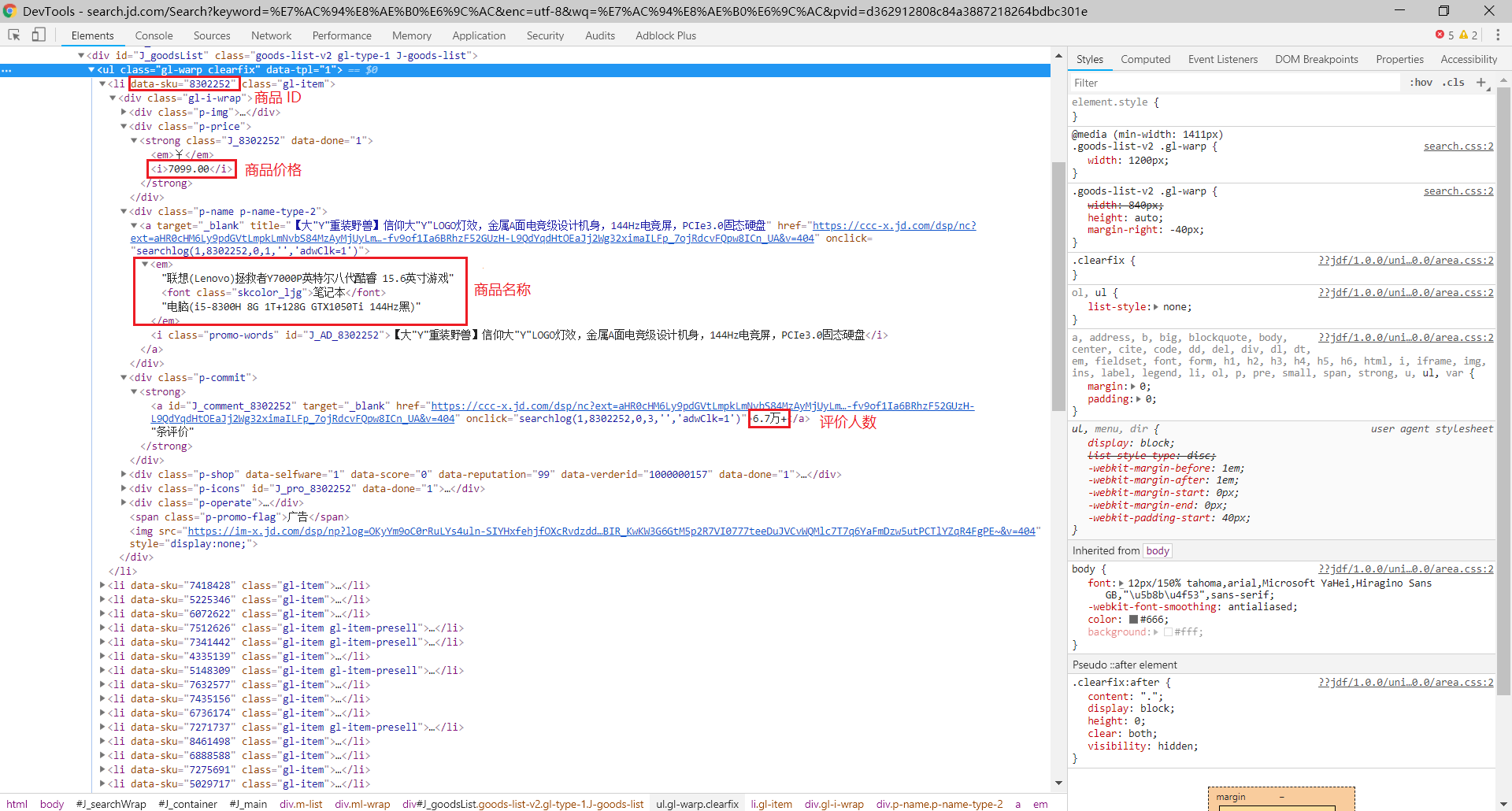Viewport: 1512px width, 811px height.
Task: Switch to Computed styles tab
Action: click(x=1145, y=59)
